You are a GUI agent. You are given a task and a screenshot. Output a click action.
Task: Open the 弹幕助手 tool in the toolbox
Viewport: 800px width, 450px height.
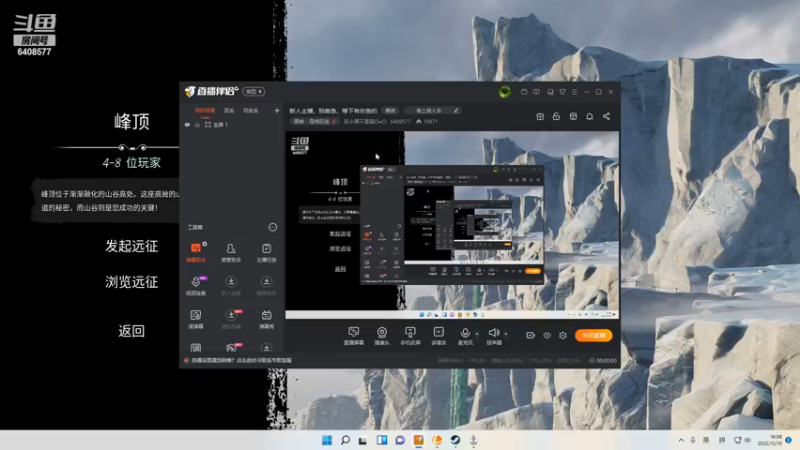click(x=196, y=252)
